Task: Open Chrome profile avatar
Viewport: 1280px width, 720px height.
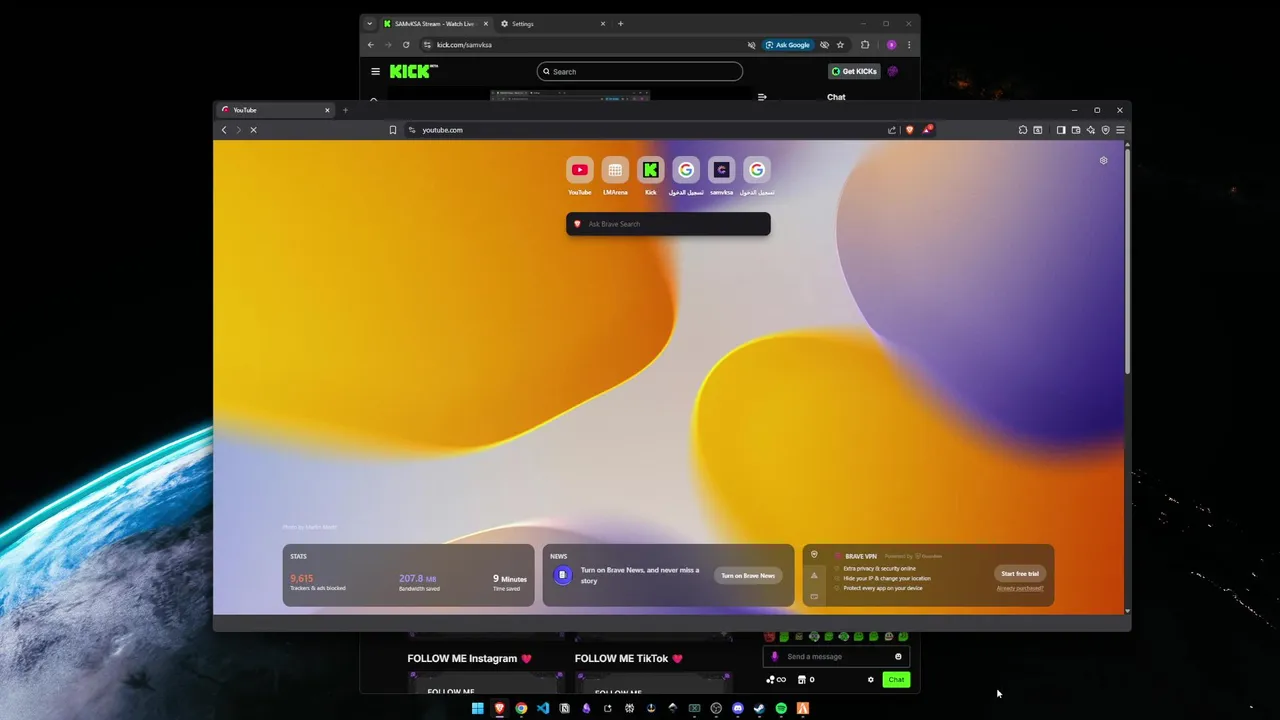Action: tap(892, 45)
